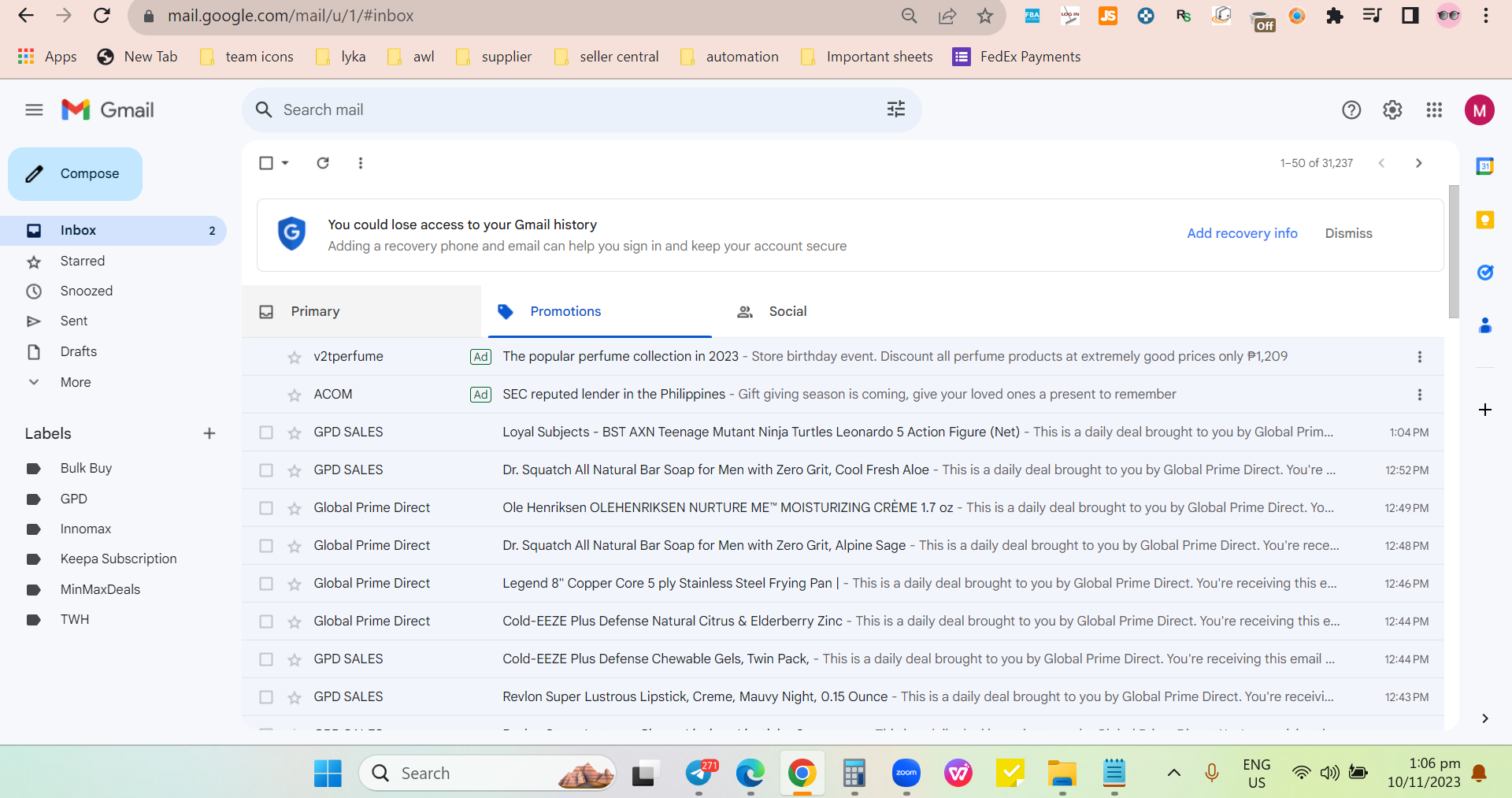Show hidden icons in system tray
This screenshot has height=798, width=1512.
(1173, 773)
